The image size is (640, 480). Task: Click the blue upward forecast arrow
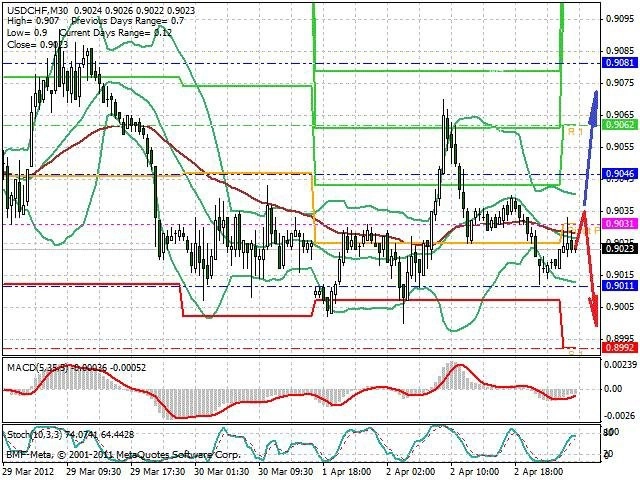591,148
